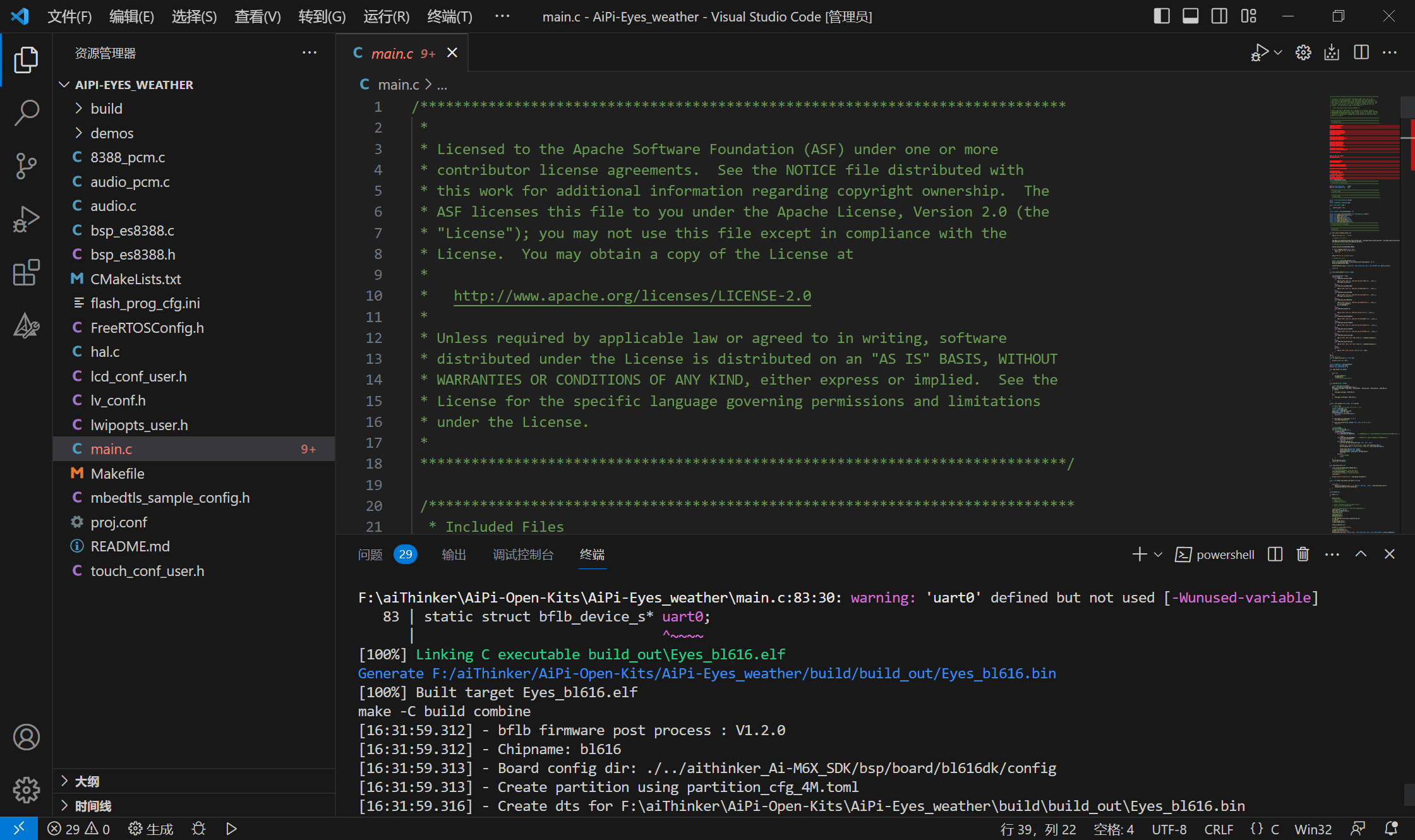Toggle secondary sidebar visibility
Viewport: 1415px width, 840px height.
tap(1220, 16)
